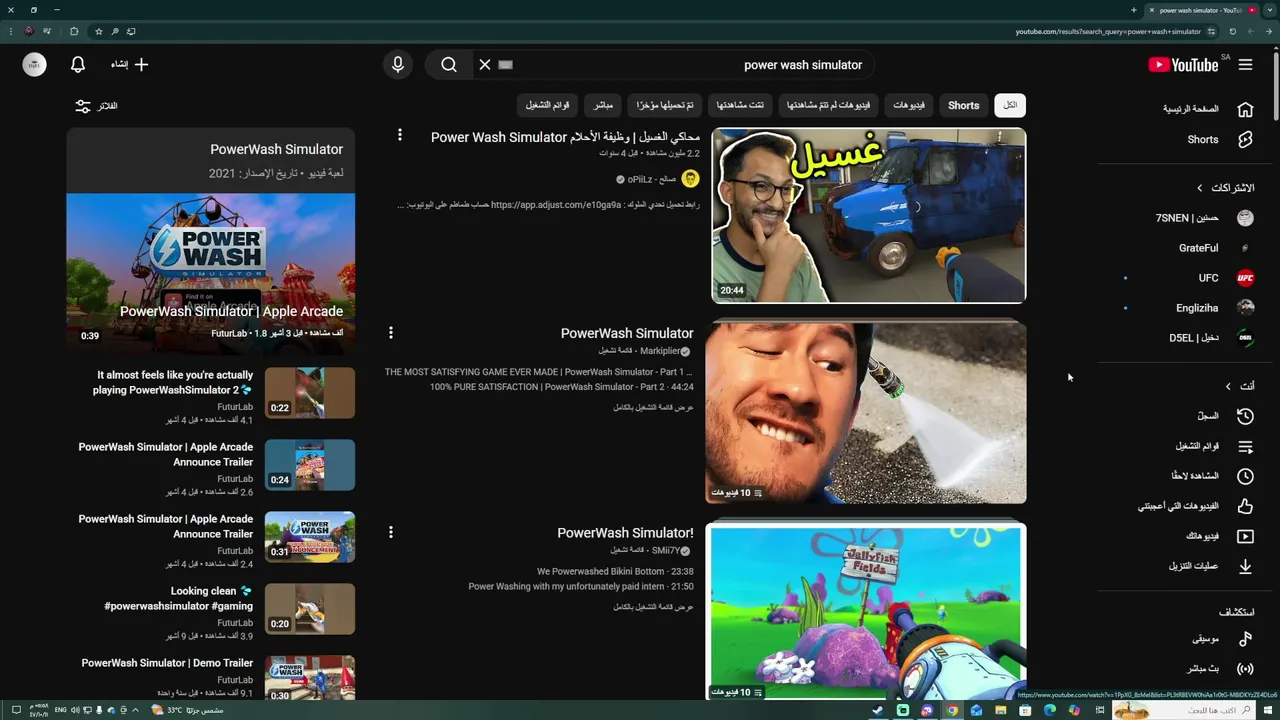Bookmark this page with the star icon
The width and height of the screenshot is (1280, 720).
pyautogui.click(x=98, y=32)
